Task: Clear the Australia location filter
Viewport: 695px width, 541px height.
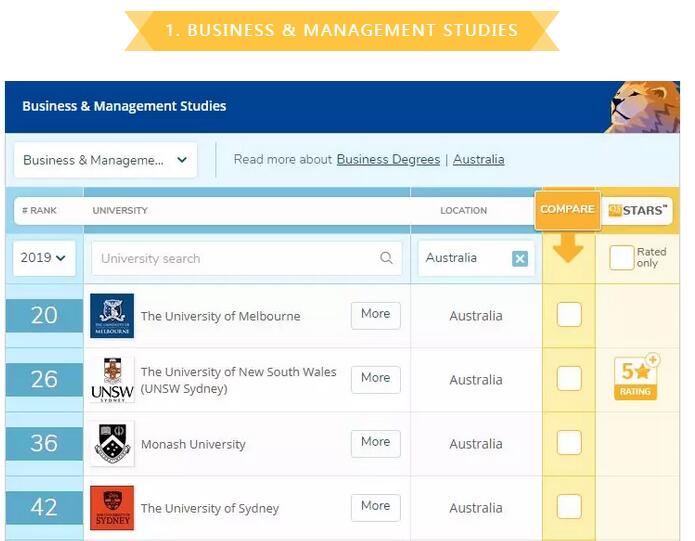Action: coord(519,258)
